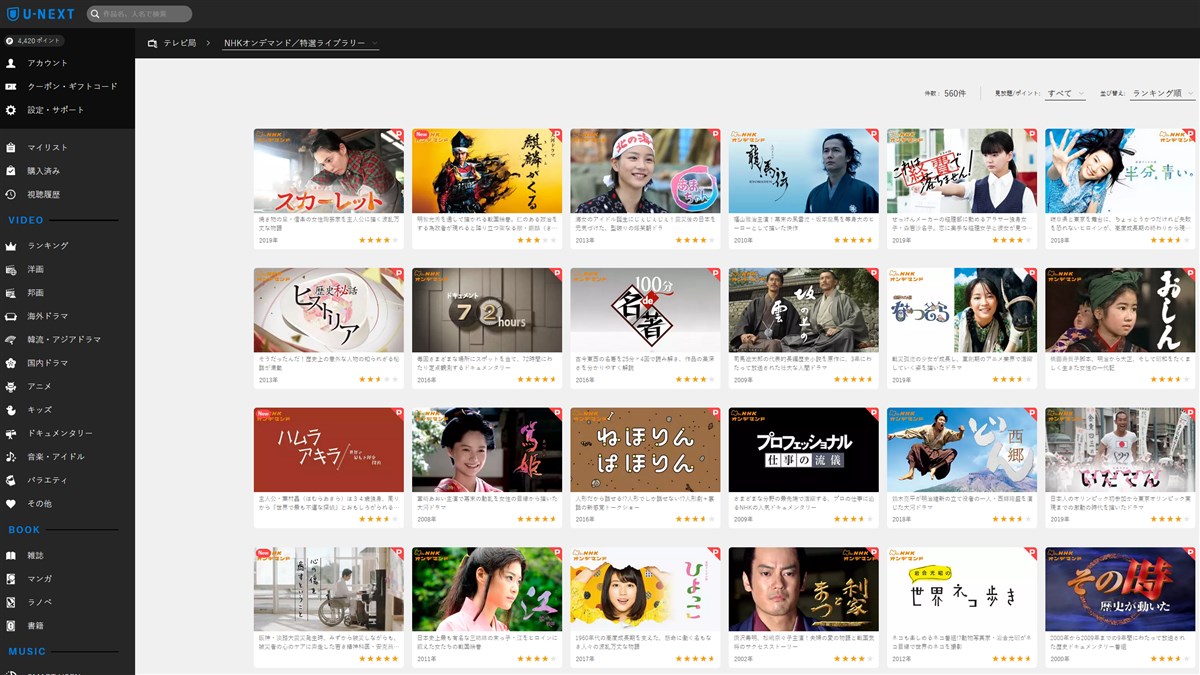The height and width of the screenshot is (675, 1200).
Task: Open the おしん thumbnail
Action: click(x=1120, y=310)
